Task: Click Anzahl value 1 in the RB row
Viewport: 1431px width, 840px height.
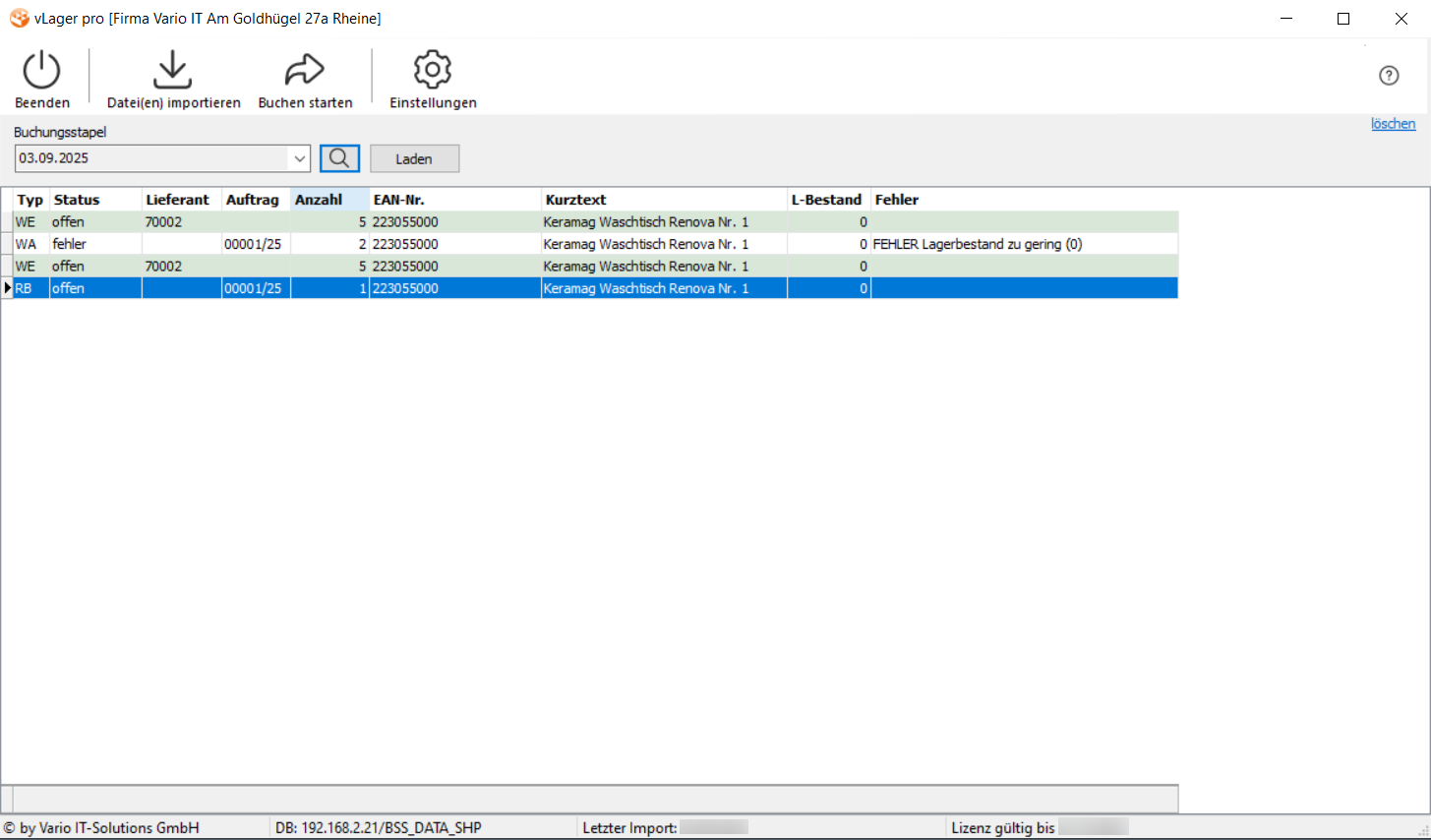Action: 329,288
